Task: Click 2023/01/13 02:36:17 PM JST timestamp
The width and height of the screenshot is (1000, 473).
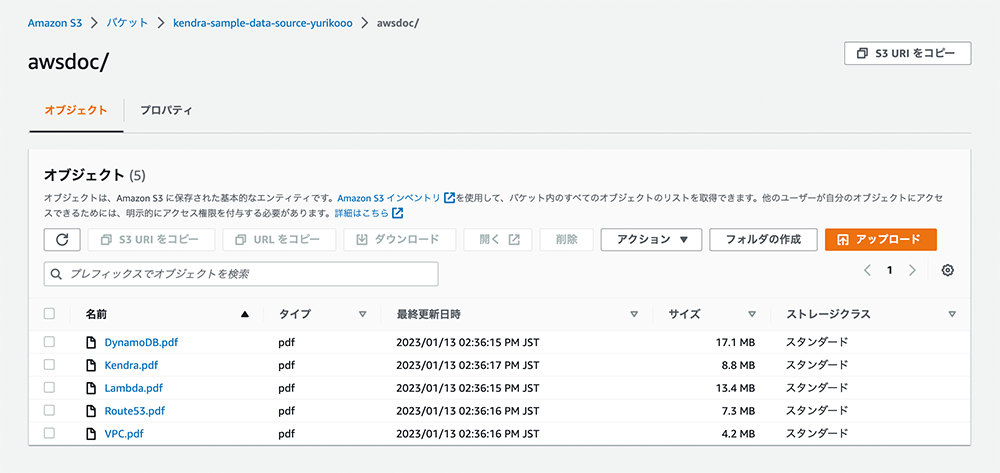Action: [468, 365]
